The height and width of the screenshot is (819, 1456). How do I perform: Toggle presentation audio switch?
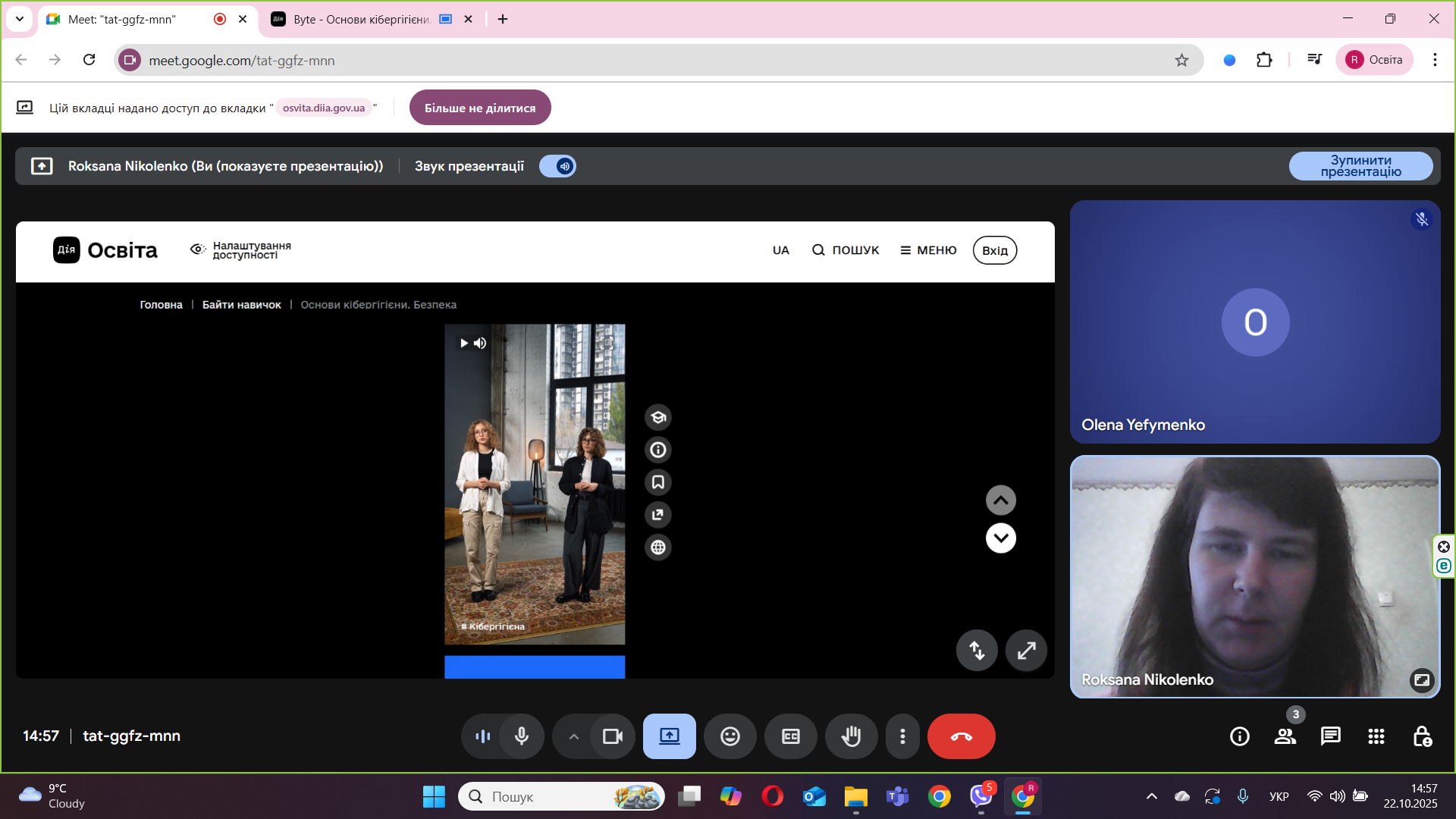557,166
